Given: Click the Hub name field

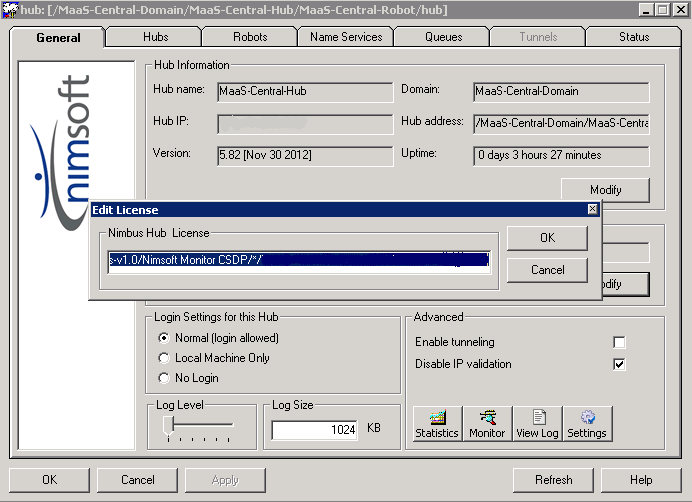Looking at the screenshot, I should point(305,92).
